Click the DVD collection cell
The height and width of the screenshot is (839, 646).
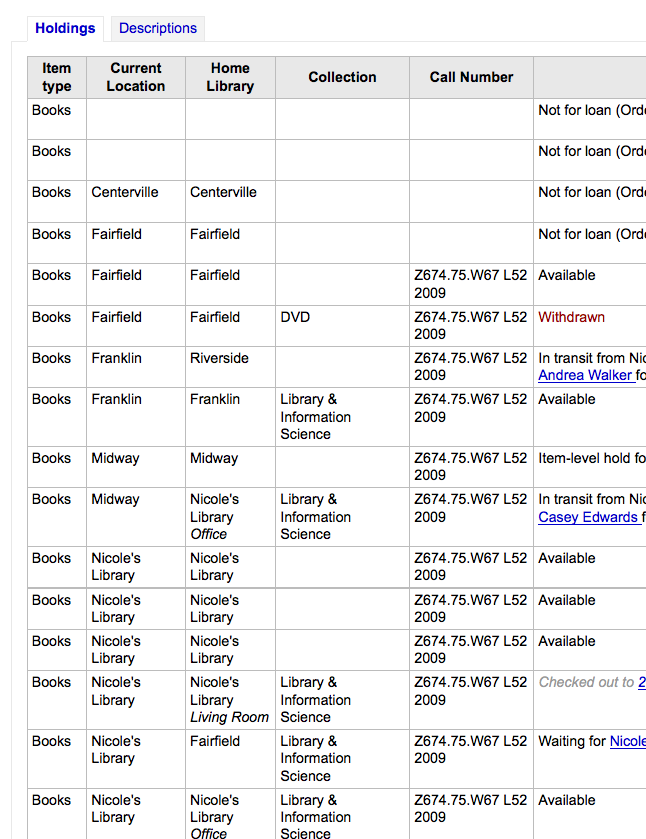point(295,317)
